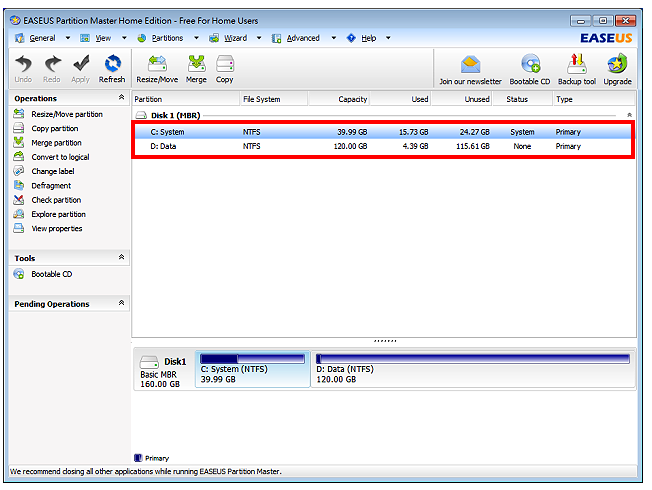Click the 15.73 GB used value
652x490 pixels.
coord(413,132)
